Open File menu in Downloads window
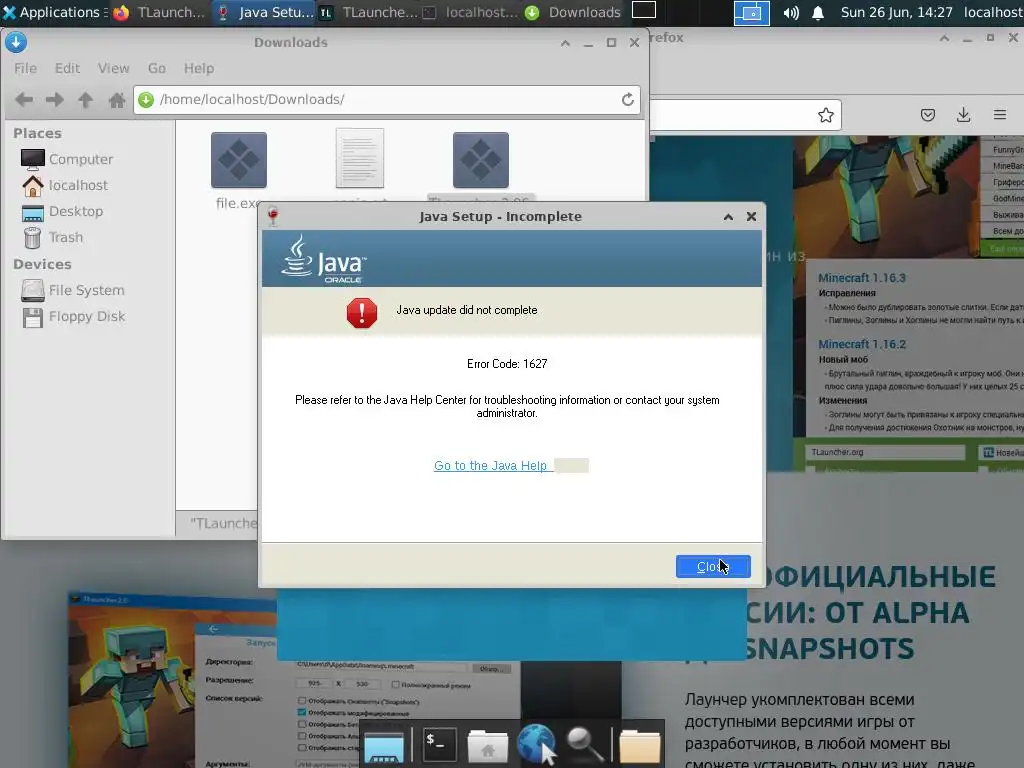The image size is (1024, 768). click(x=25, y=68)
